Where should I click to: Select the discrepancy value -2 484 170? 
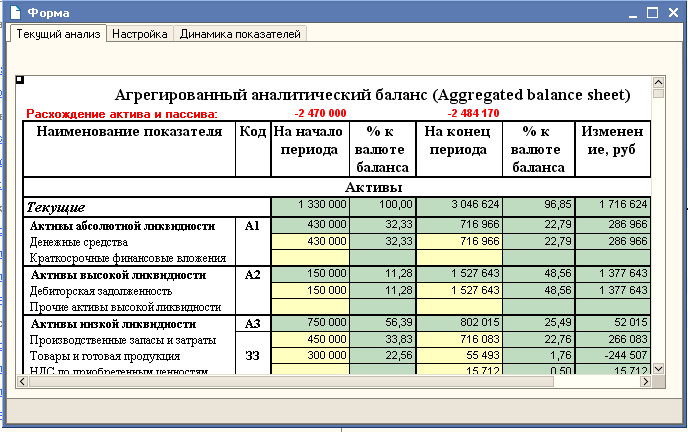[473, 114]
